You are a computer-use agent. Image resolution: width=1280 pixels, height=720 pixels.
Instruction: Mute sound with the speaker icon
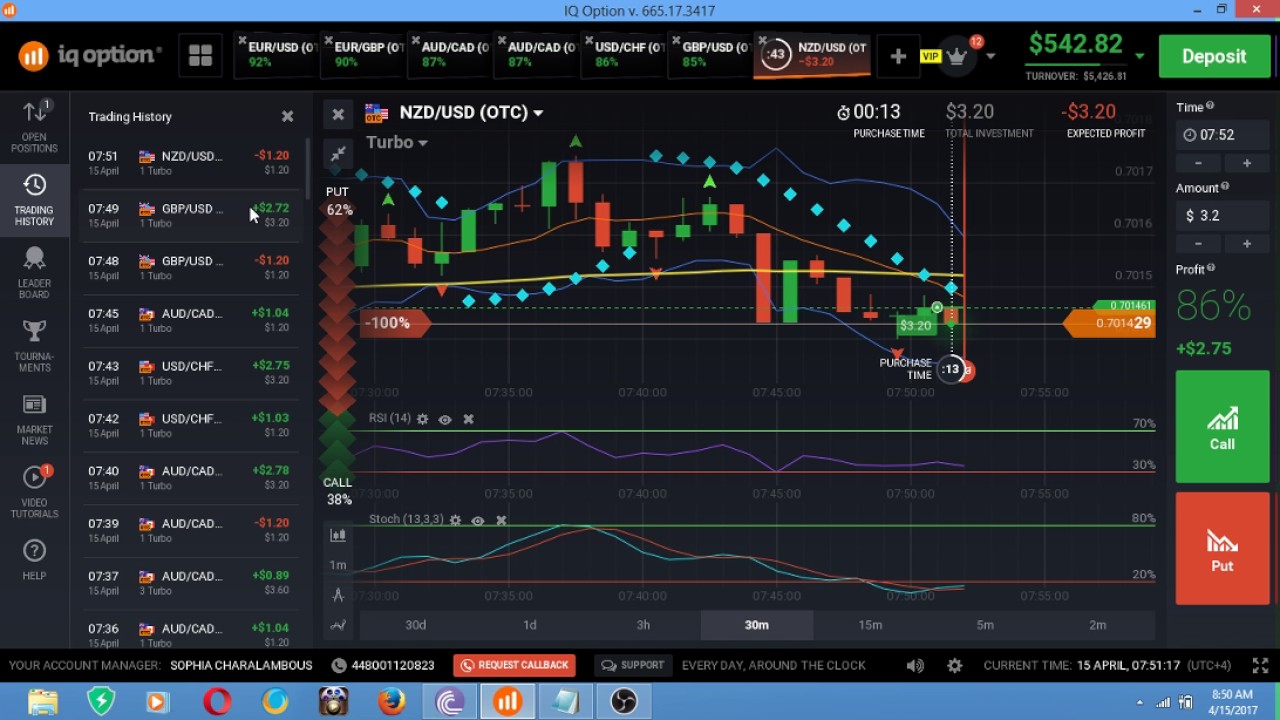point(915,665)
